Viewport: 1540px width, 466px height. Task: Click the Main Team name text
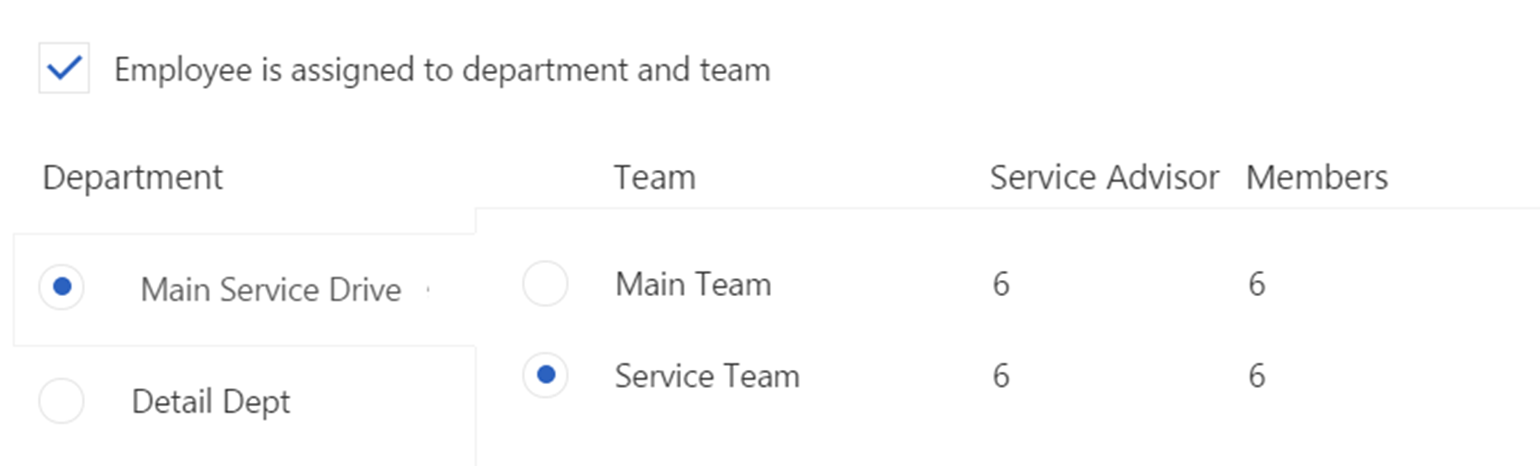(x=693, y=284)
